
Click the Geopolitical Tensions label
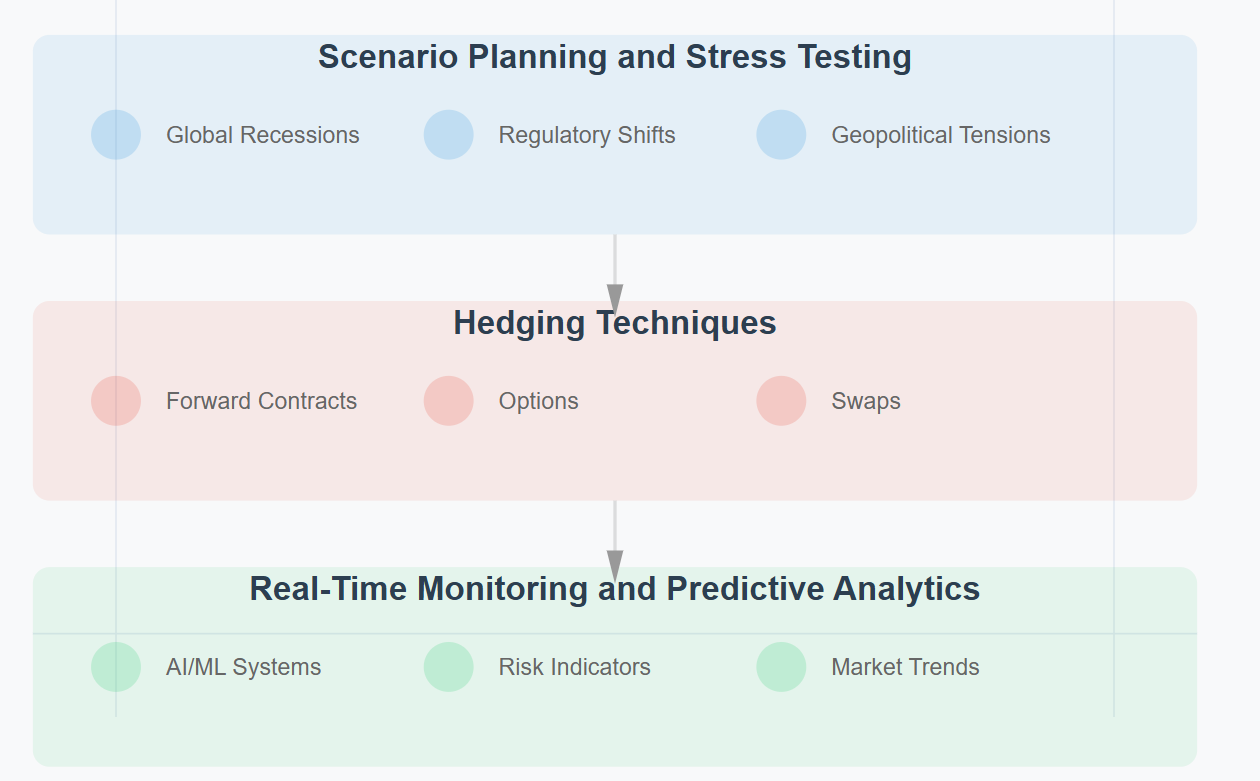[x=940, y=135]
